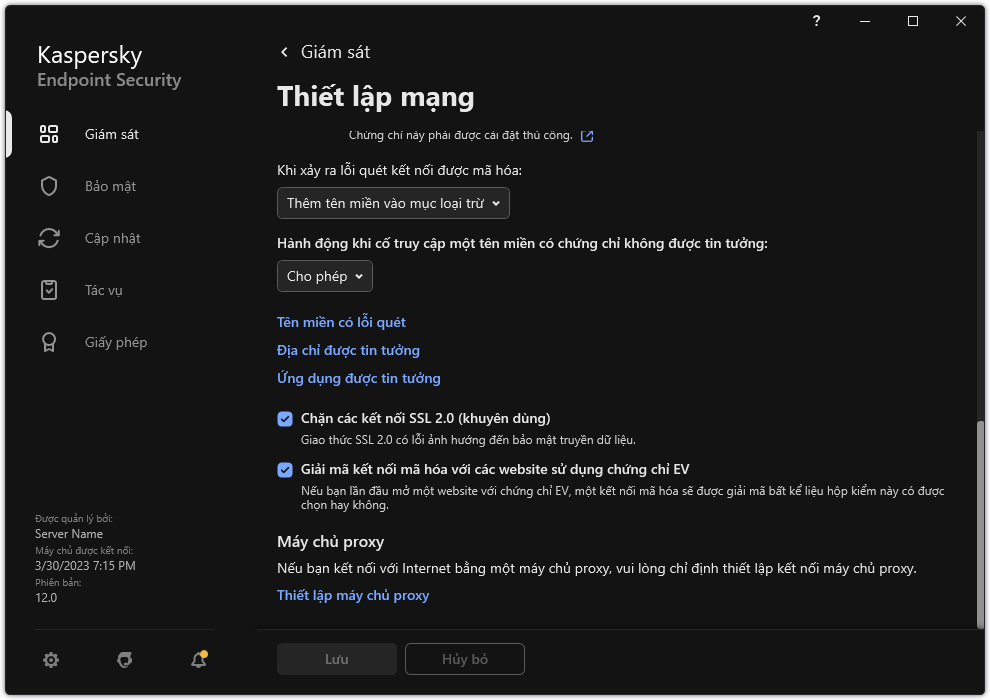Click the vertical scrollbar thumb
Image resolution: width=990 pixels, height=700 pixels.
tap(980, 520)
